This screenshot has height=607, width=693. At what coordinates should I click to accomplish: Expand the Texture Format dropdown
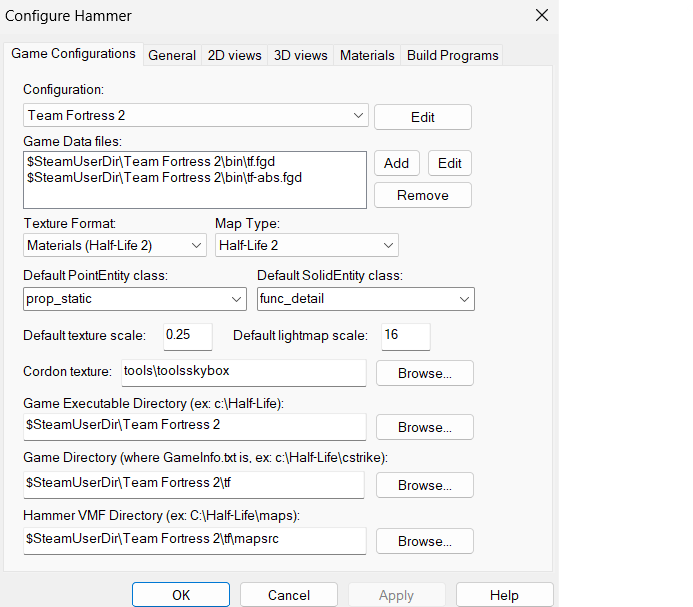[115, 245]
